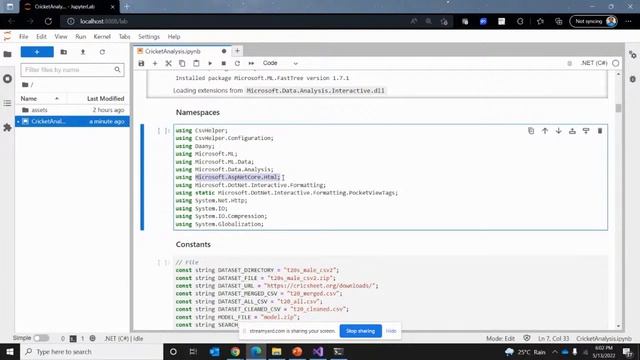The width and height of the screenshot is (640, 360).
Task: Insert a cell above the active cell
Action: click(x=572, y=131)
